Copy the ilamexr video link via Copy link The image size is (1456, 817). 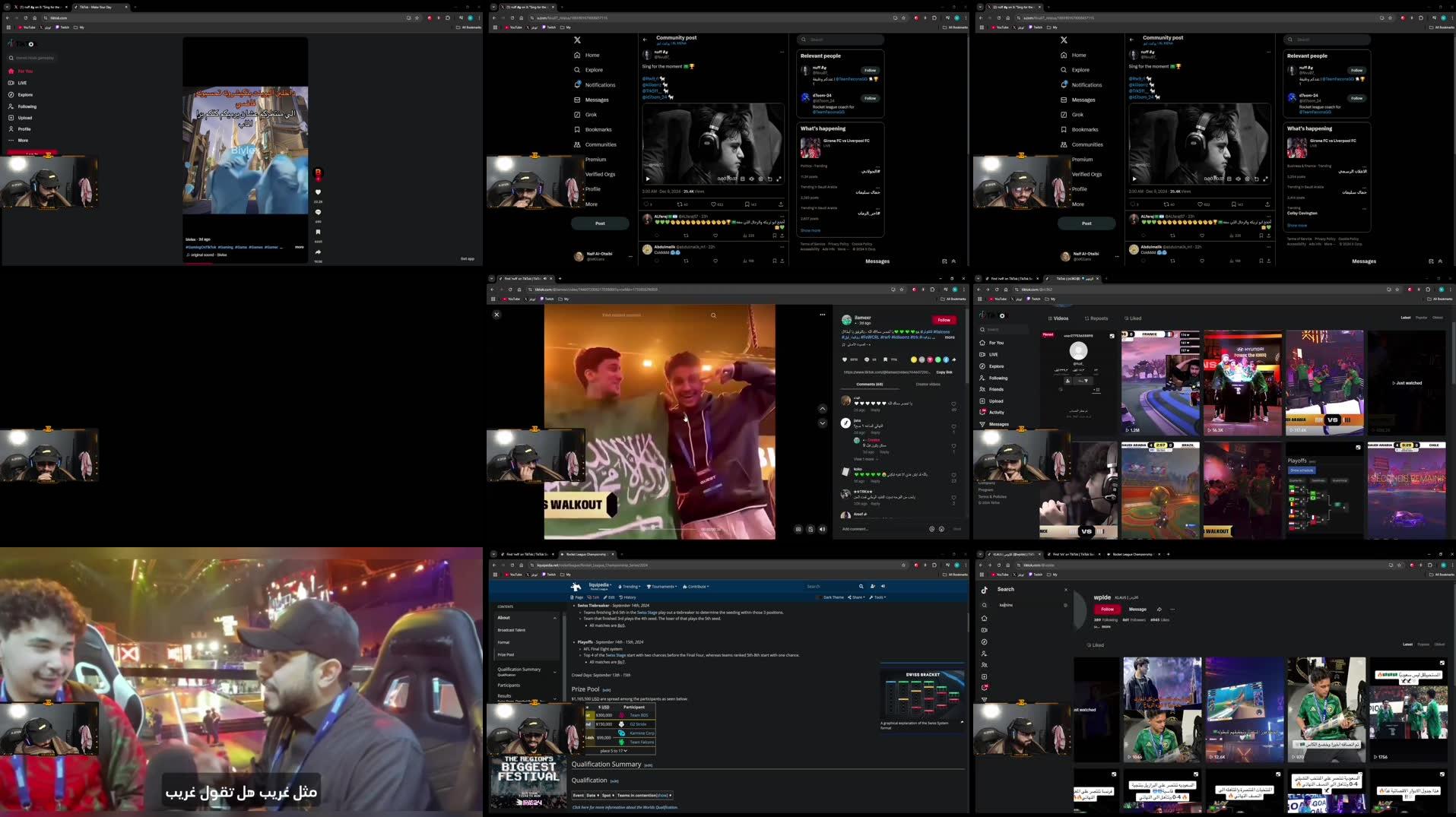coord(944,372)
